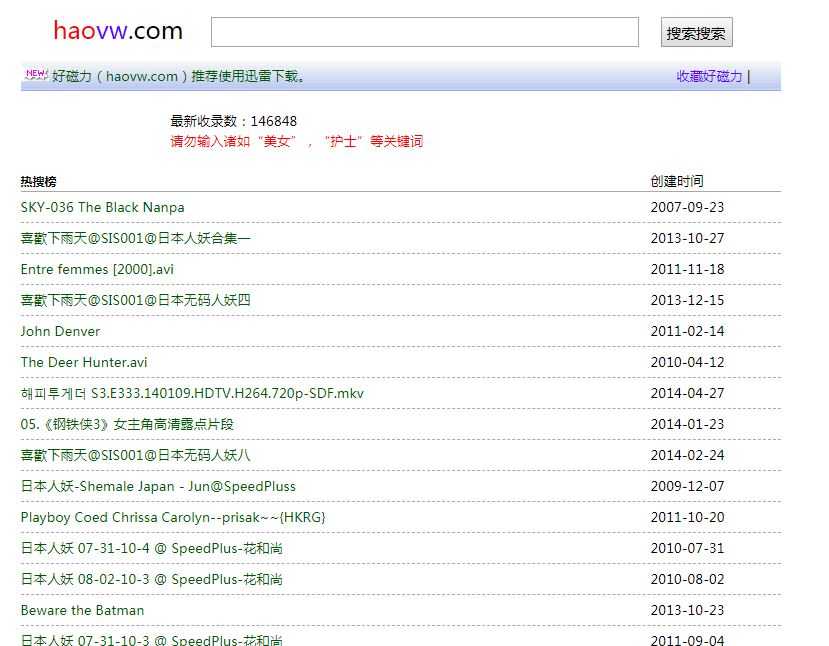Click the date 2013-12-15
The width and height of the screenshot is (829, 646).
[687, 300]
